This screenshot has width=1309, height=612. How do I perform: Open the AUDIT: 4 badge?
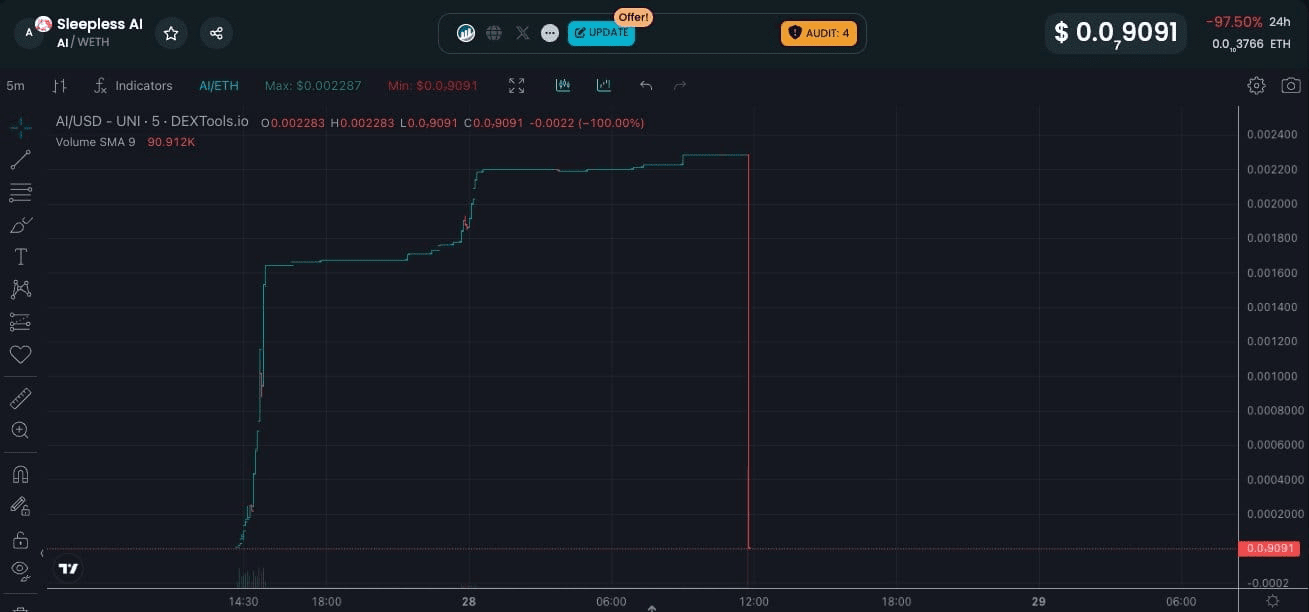tap(819, 33)
